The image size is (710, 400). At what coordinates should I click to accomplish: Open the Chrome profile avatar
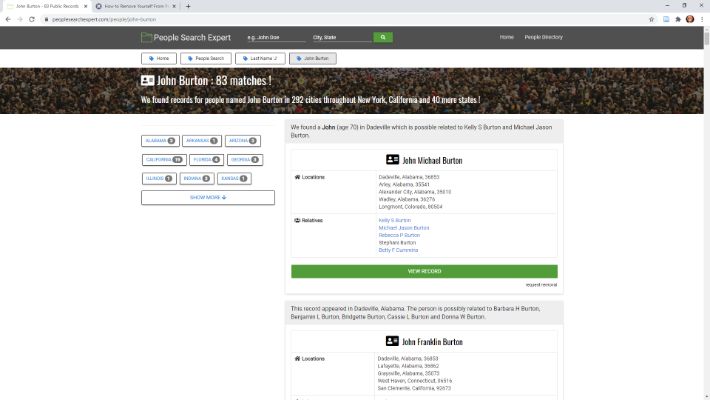coord(690,19)
